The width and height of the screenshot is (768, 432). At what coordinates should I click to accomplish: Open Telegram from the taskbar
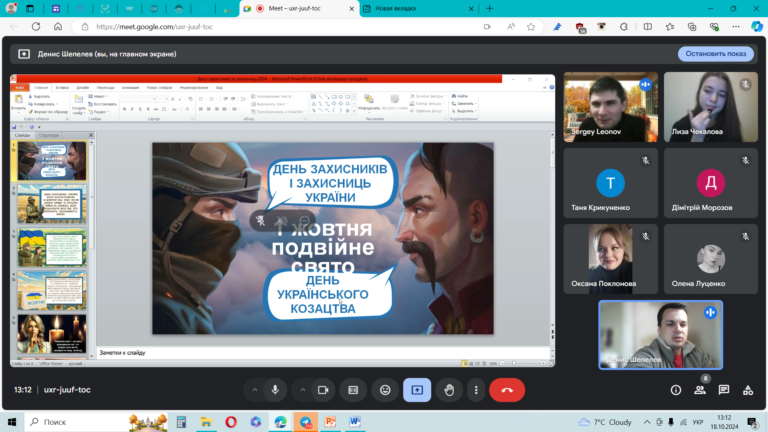point(306,422)
